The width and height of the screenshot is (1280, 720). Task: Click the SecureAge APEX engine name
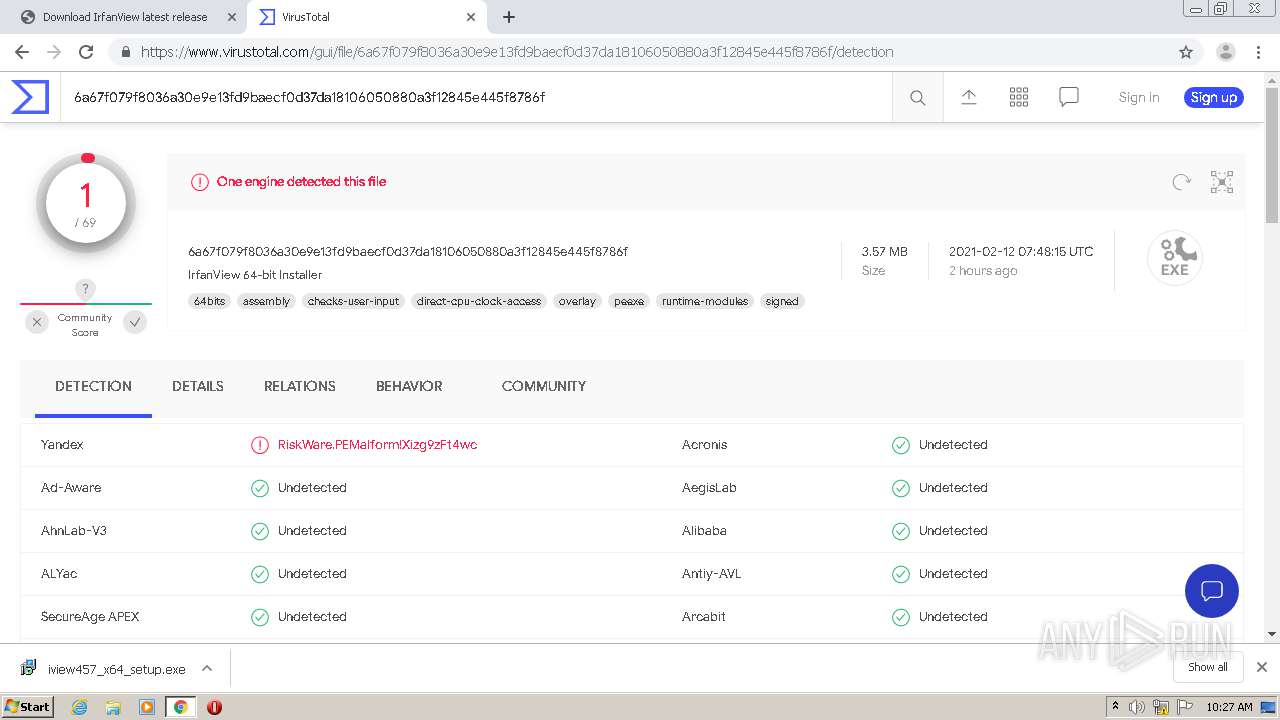(x=90, y=617)
